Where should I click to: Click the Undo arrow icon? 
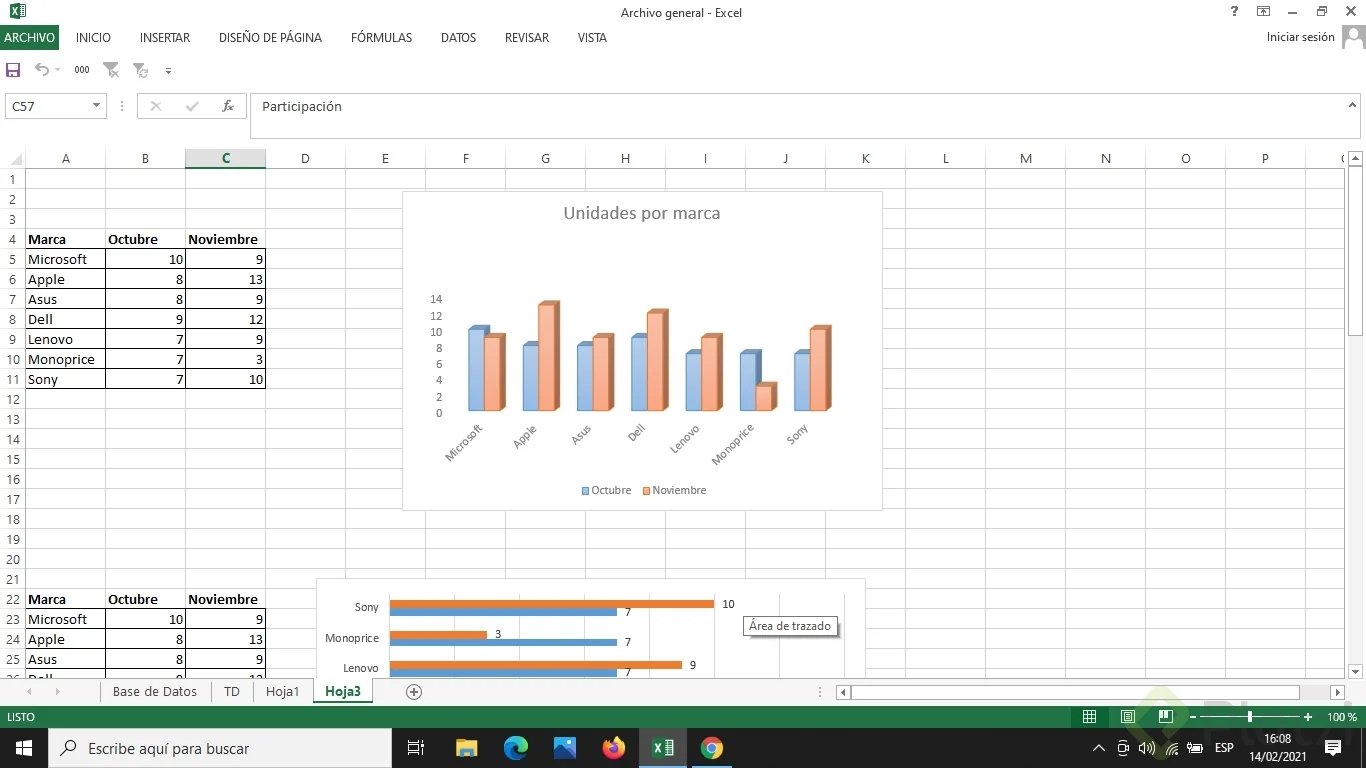pyautogui.click(x=41, y=70)
